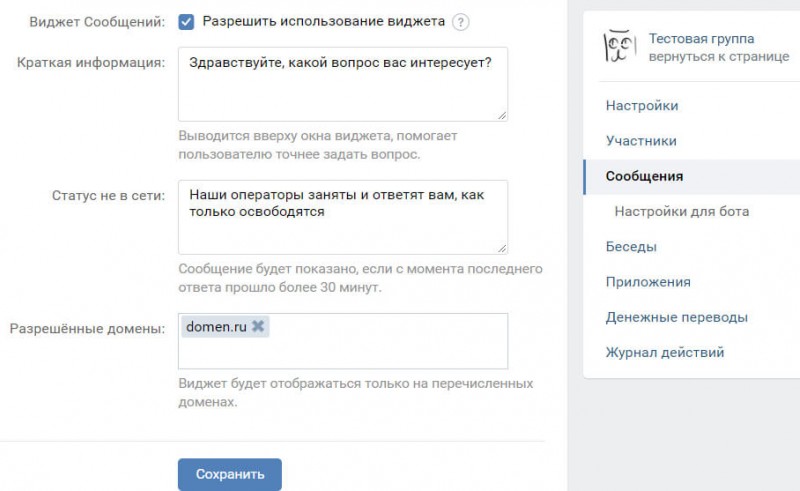Viewport: 800px width, 491px height.
Task: Open Настройки для бота sub-item
Action: (x=682, y=211)
